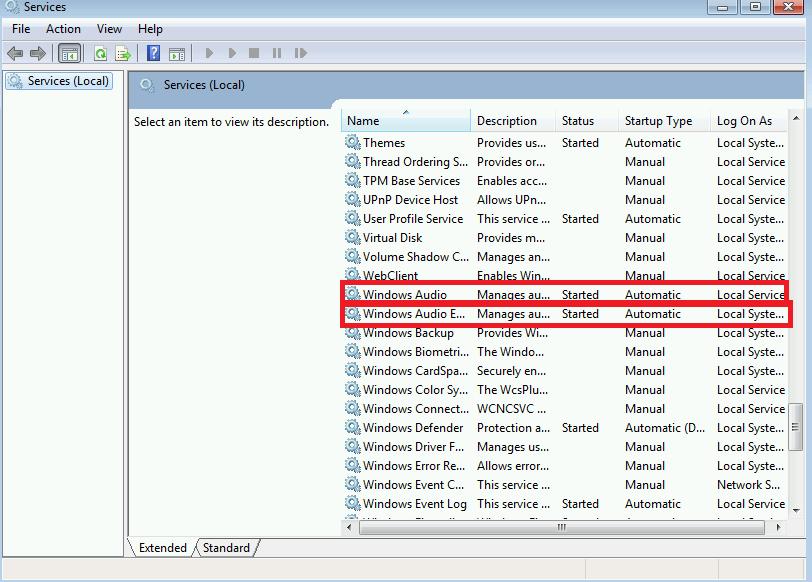This screenshot has width=812, height=582.
Task: Click the Forward arrow toolbar icon
Action: tap(38, 53)
